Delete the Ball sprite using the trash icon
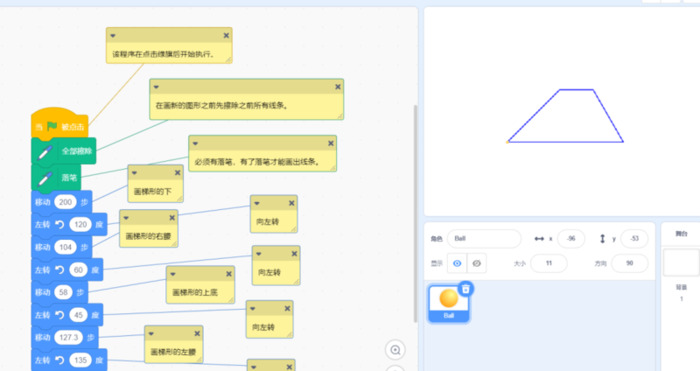 [x=466, y=289]
